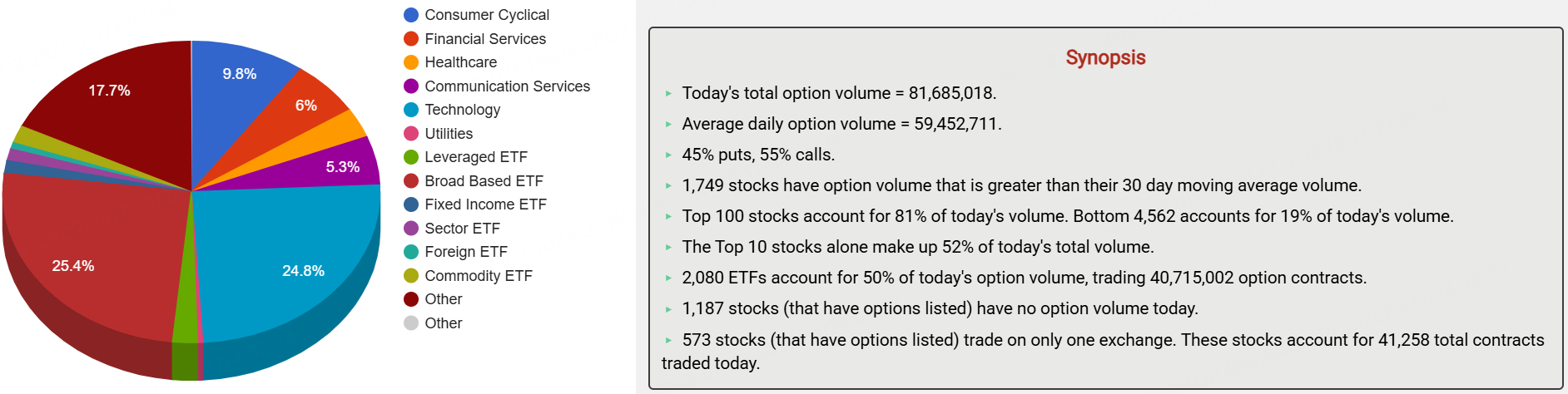The width and height of the screenshot is (1568, 394).
Task: Click the Financial Services legend dot
Action: tap(411, 39)
